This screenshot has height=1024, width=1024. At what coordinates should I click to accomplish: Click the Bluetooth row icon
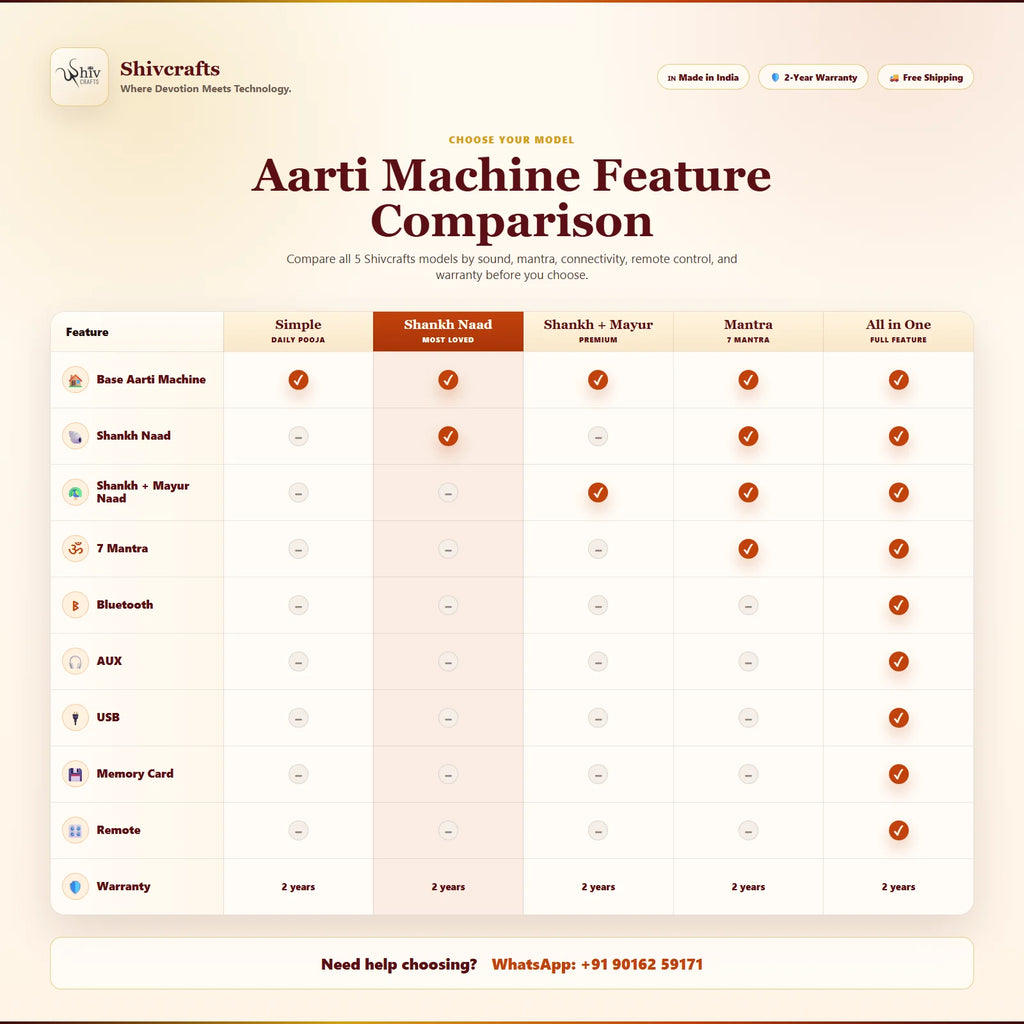point(75,605)
